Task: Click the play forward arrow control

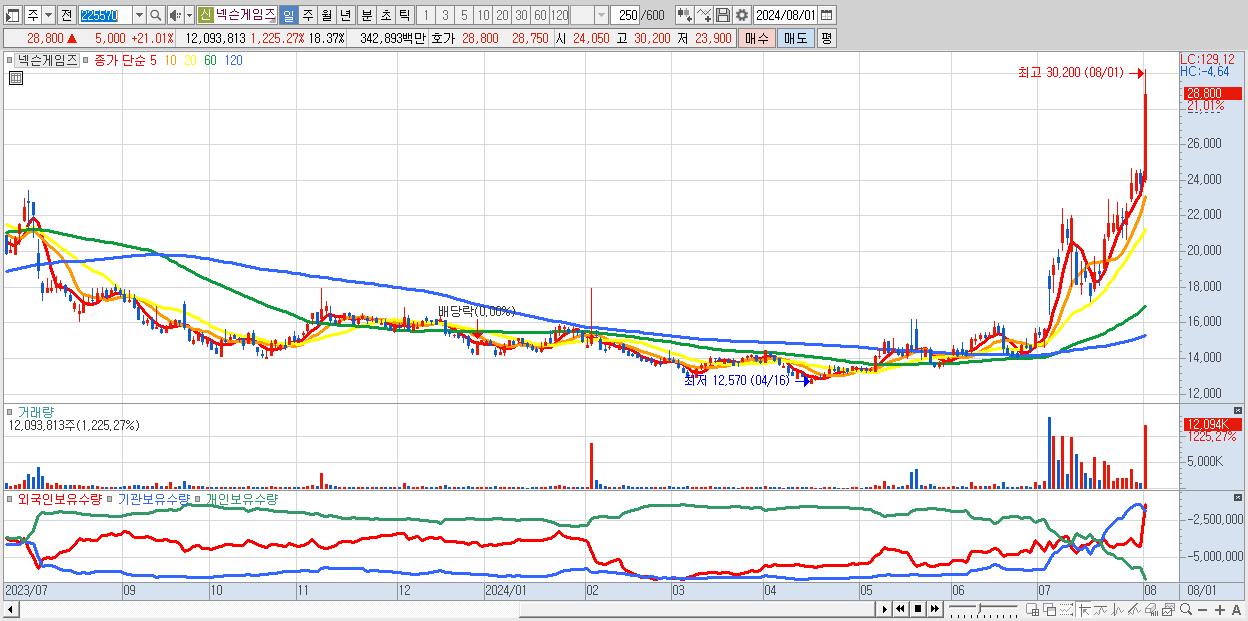Action: click(884, 610)
